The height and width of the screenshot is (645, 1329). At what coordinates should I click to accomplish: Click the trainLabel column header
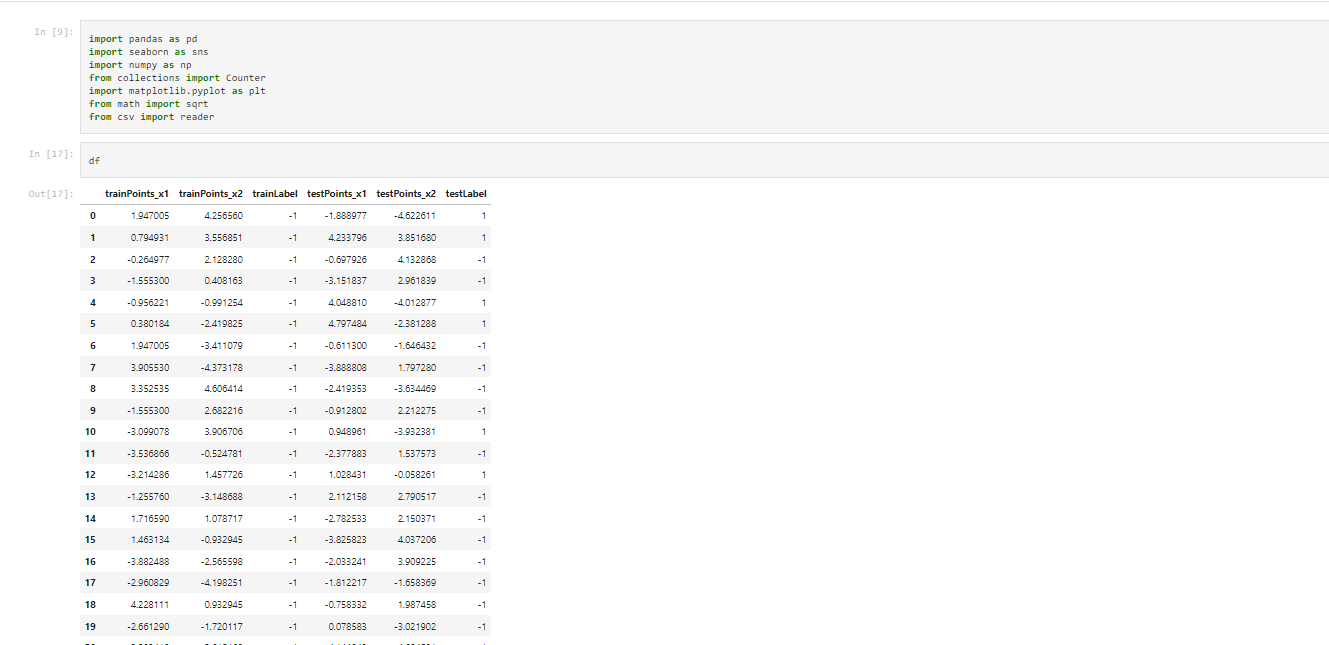pos(275,193)
